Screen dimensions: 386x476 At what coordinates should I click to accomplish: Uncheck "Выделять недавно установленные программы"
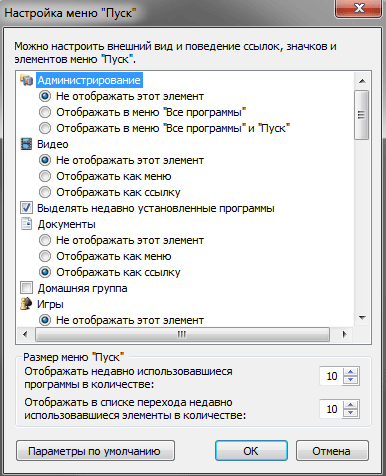pyautogui.click(x=26, y=208)
